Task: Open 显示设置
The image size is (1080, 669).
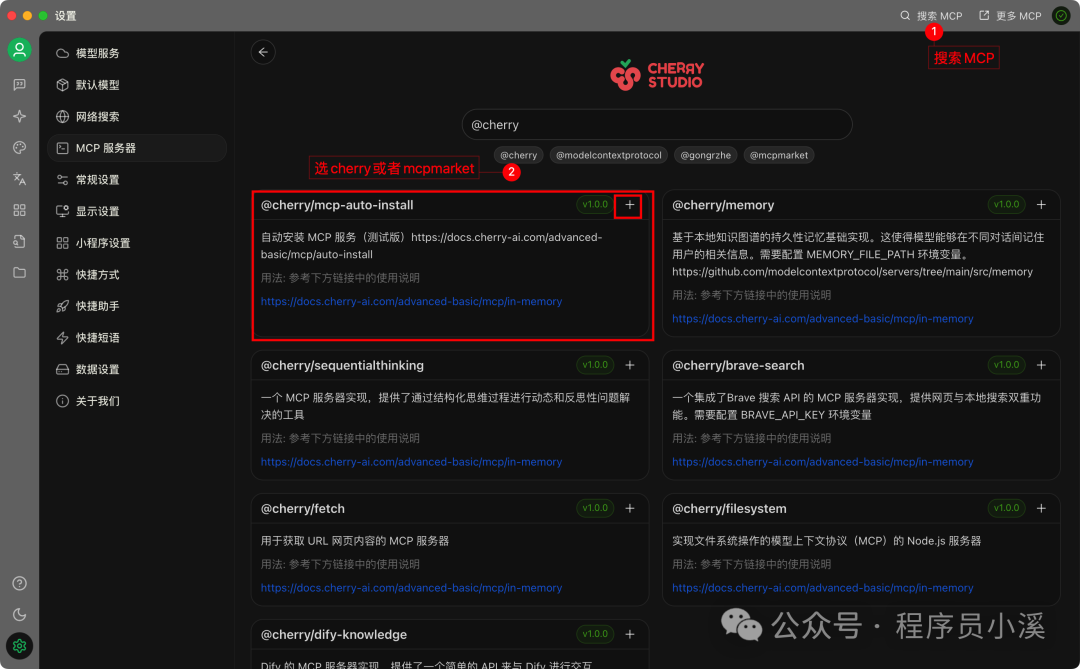Action: click(136, 212)
